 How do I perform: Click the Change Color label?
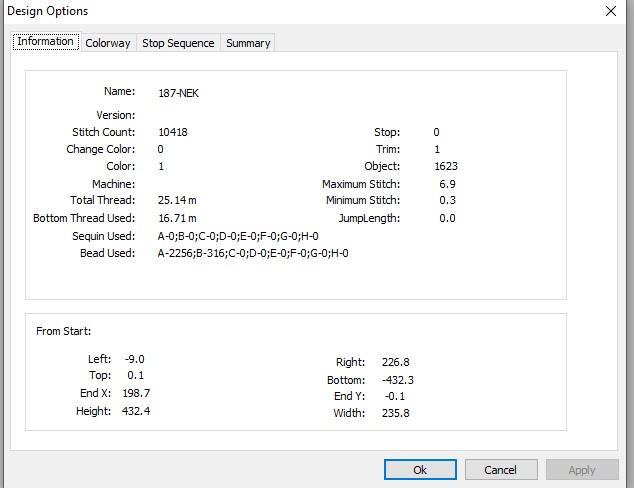point(101,149)
